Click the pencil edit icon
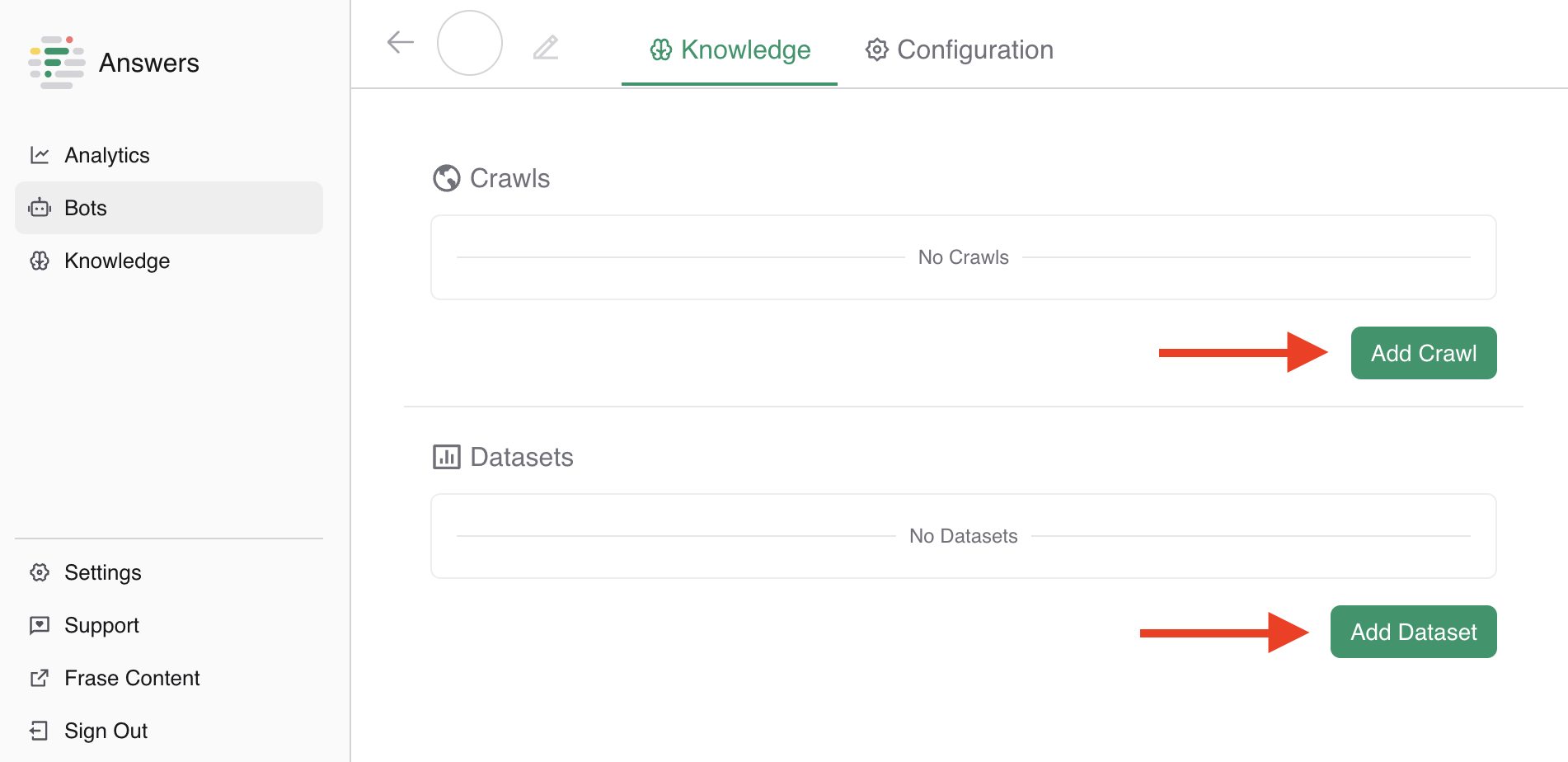Viewport: 1568px width, 762px height. click(x=546, y=47)
